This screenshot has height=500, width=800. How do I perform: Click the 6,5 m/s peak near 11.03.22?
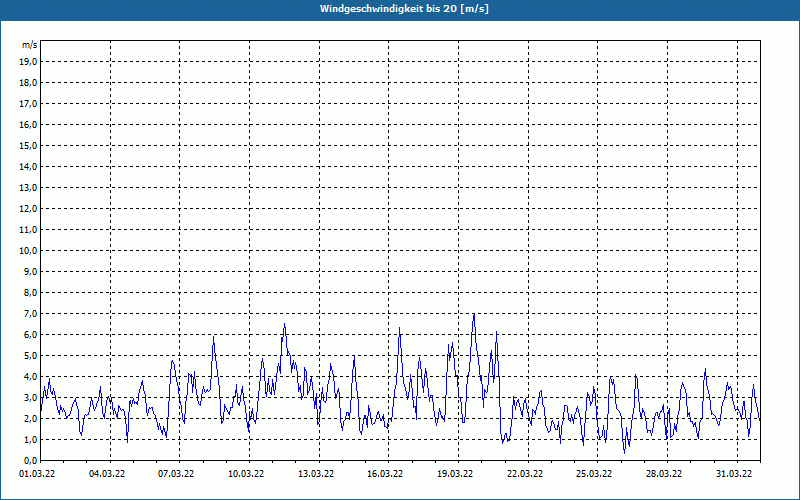(284, 324)
